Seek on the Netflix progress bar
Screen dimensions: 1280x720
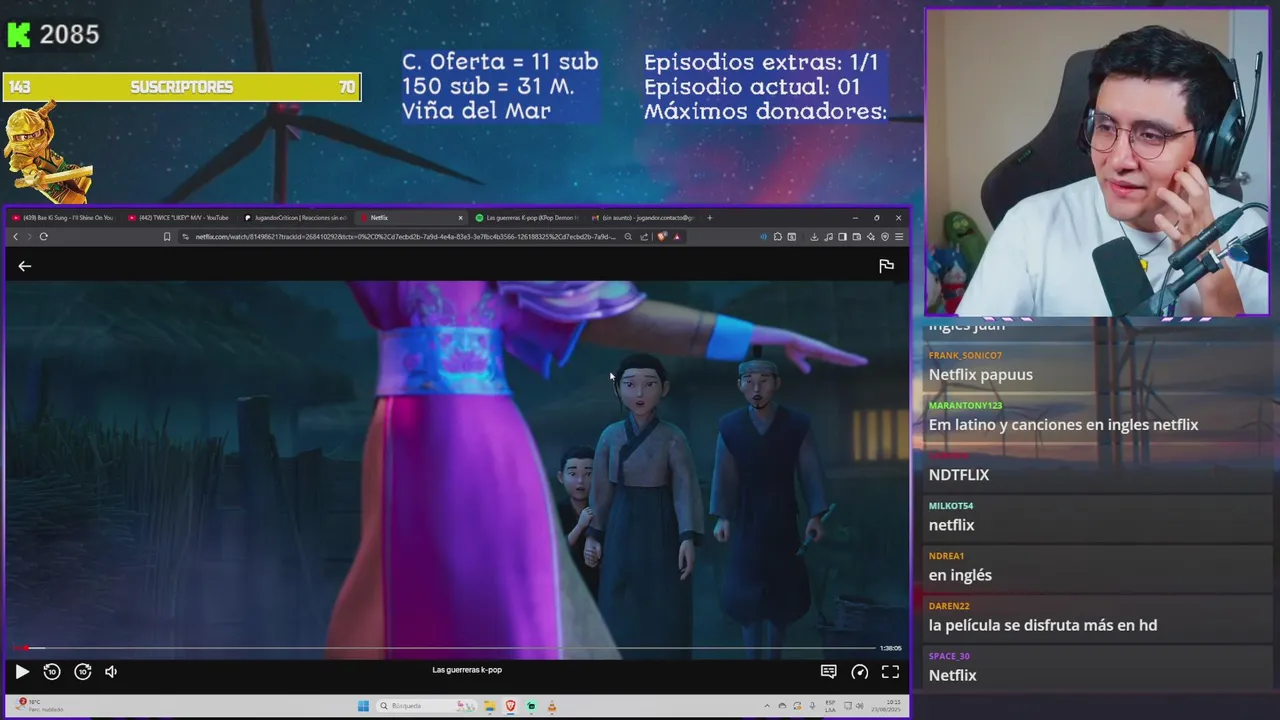(x=444, y=648)
